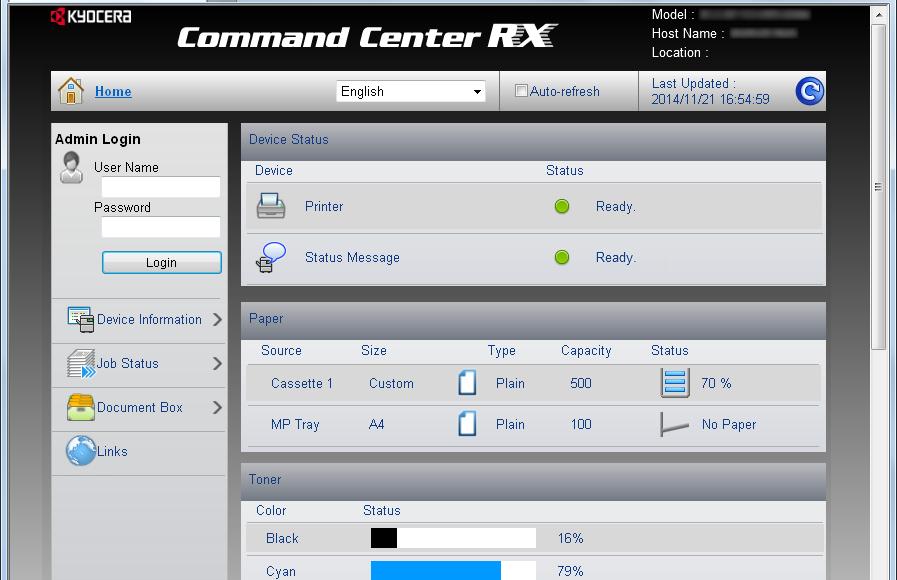This screenshot has width=897, height=580.
Task: Click the Admin Login heading
Action: (x=98, y=139)
